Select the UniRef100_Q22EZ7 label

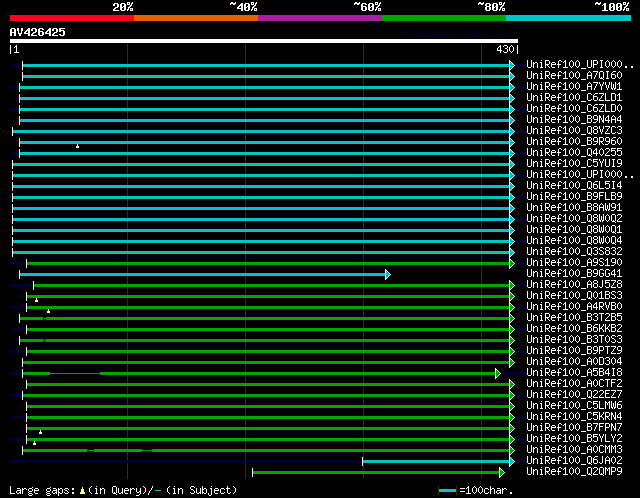point(574,395)
